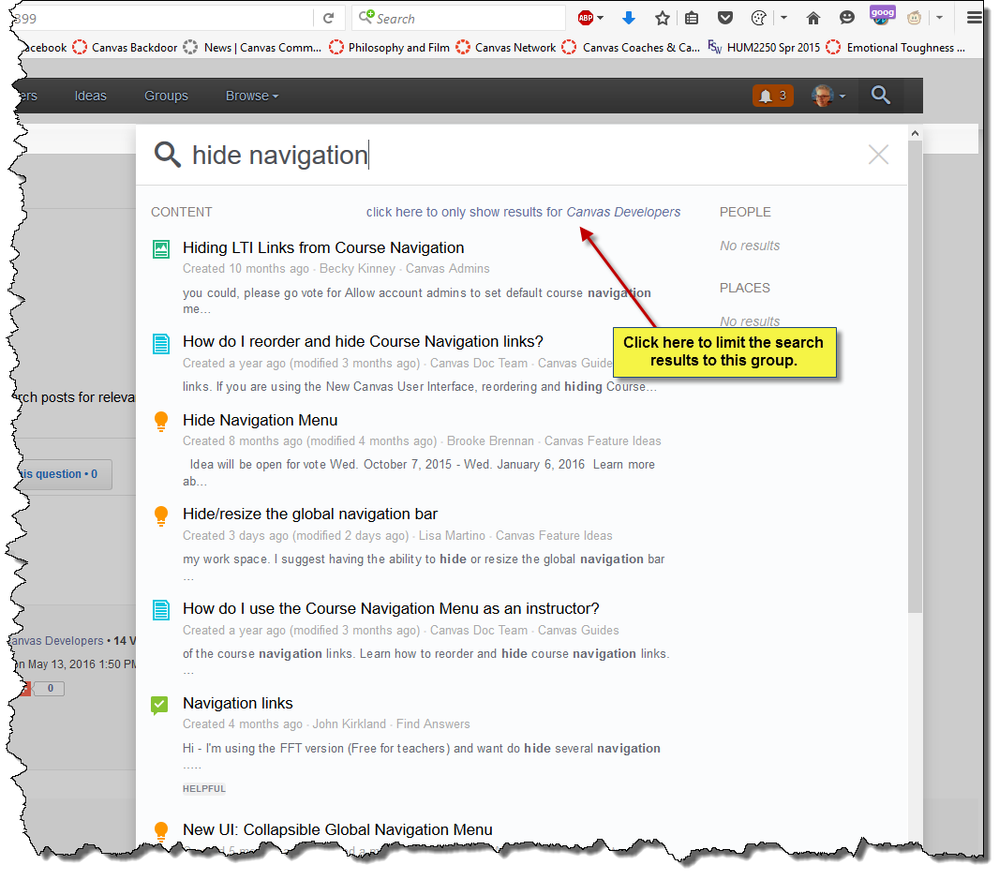
Task: Click the Pocket icon in the toolbar
Action: tap(726, 18)
